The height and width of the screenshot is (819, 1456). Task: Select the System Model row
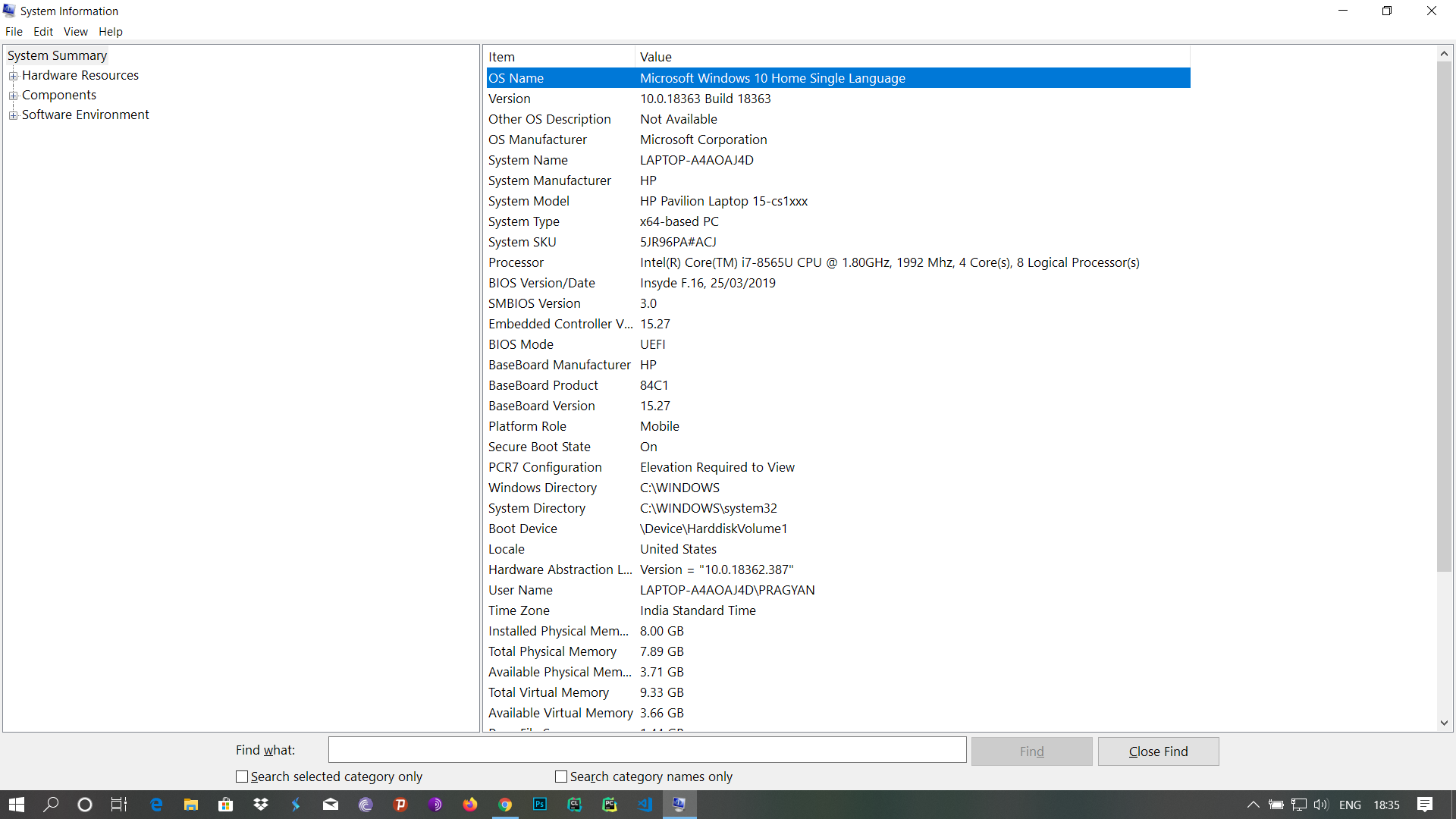[838, 201]
